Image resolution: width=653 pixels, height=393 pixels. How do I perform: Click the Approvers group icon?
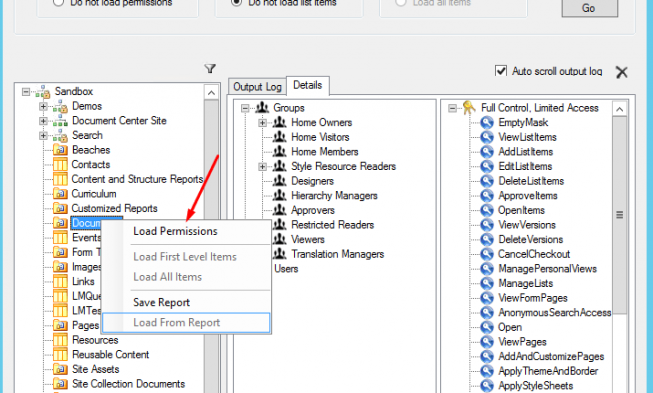pyautogui.click(x=279, y=210)
